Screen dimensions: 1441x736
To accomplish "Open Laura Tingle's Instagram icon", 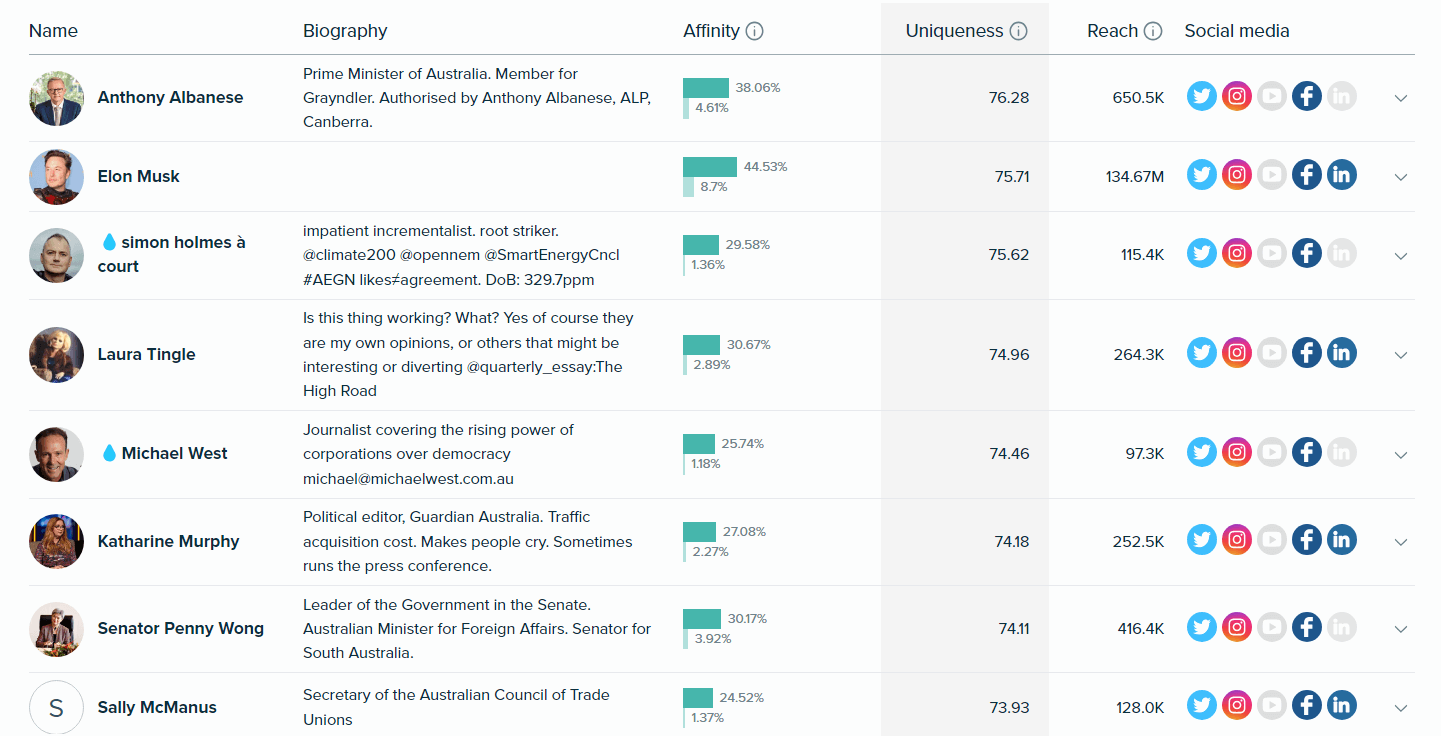I will pos(1237,353).
